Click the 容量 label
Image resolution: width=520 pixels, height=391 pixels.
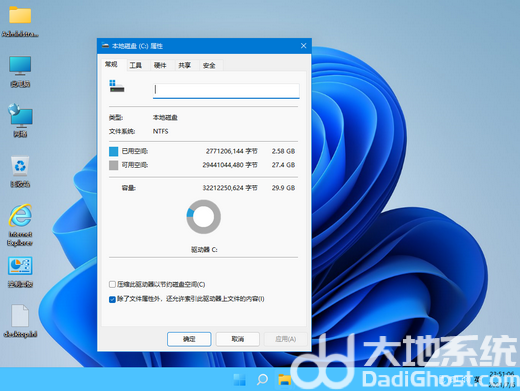pyautogui.click(x=128, y=188)
